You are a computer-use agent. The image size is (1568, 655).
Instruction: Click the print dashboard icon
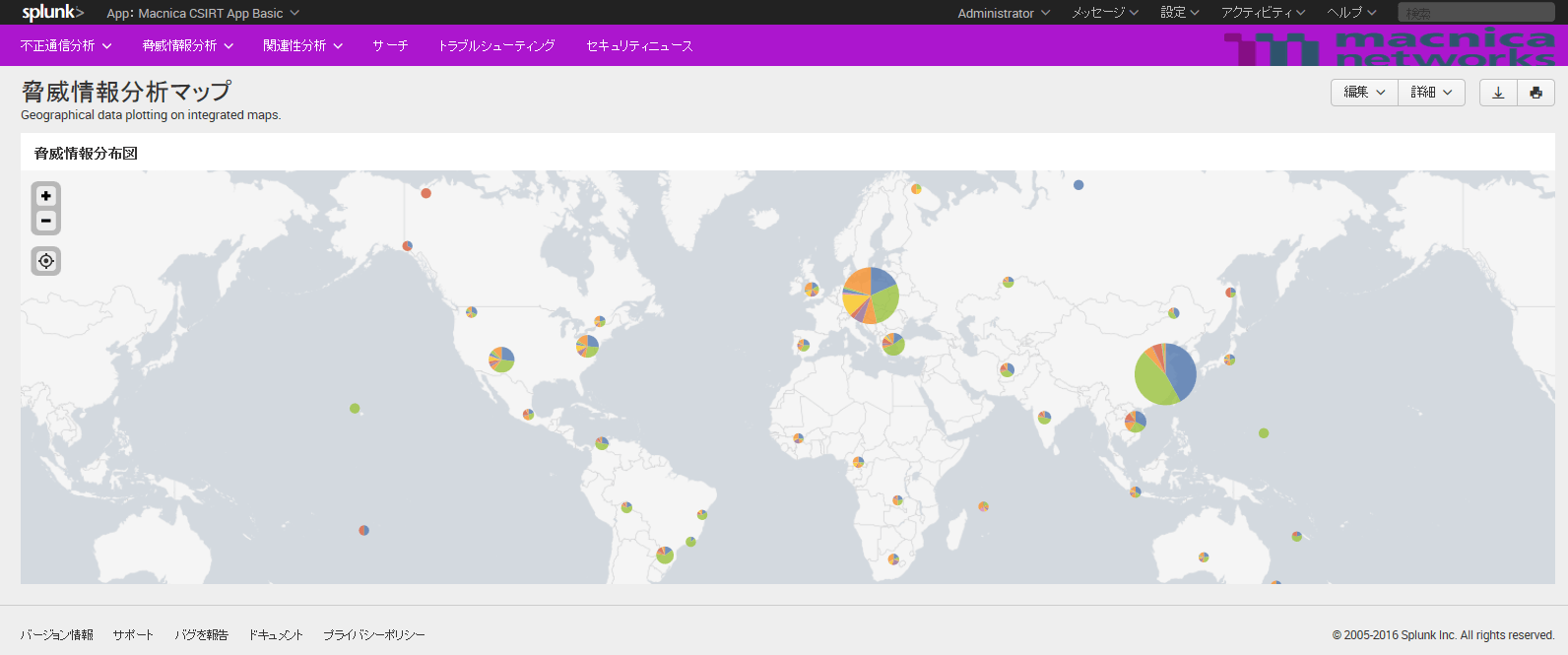(x=1535, y=93)
